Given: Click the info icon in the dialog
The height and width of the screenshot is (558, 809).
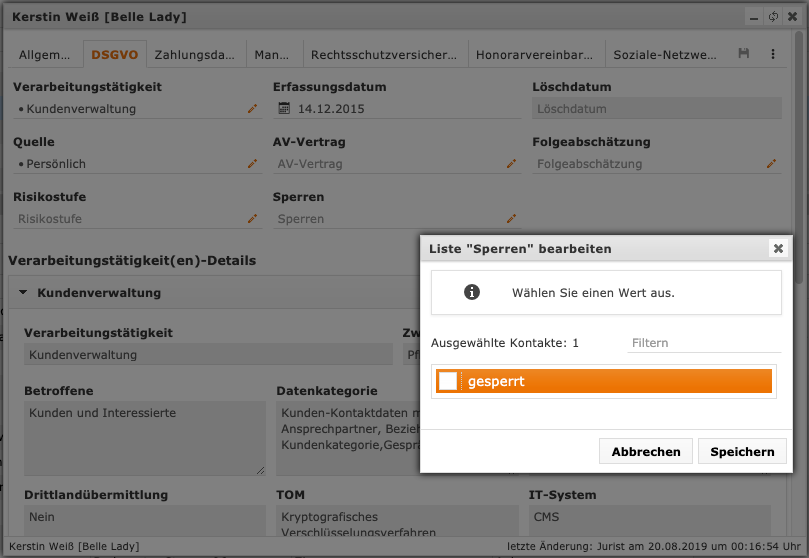Looking at the screenshot, I should pyautogui.click(x=472, y=292).
